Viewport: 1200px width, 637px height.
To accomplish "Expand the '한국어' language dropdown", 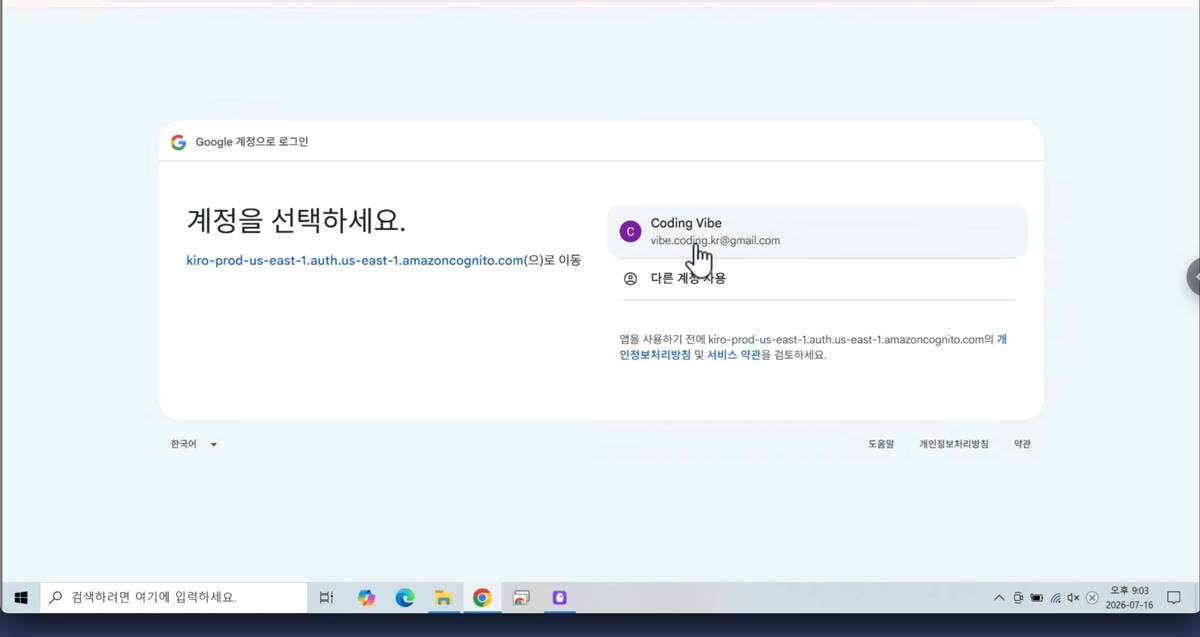I will pos(194,444).
